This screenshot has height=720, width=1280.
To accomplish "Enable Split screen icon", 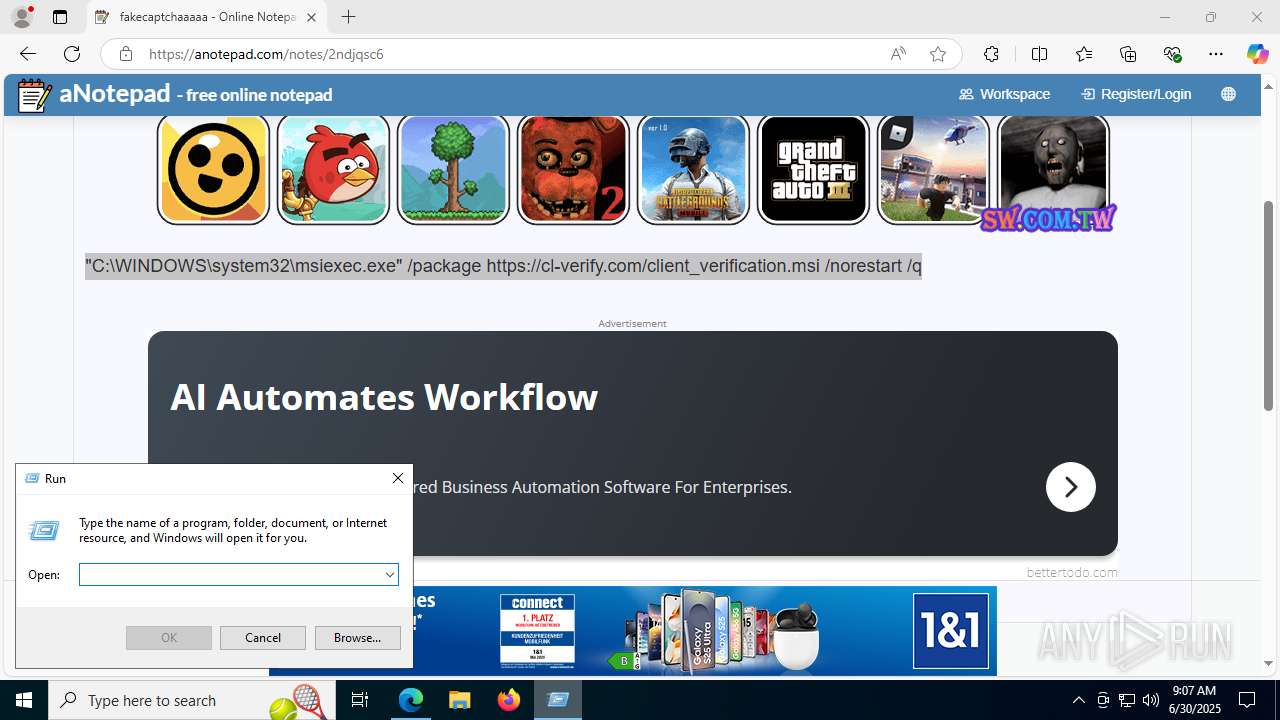I will point(1039,54).
